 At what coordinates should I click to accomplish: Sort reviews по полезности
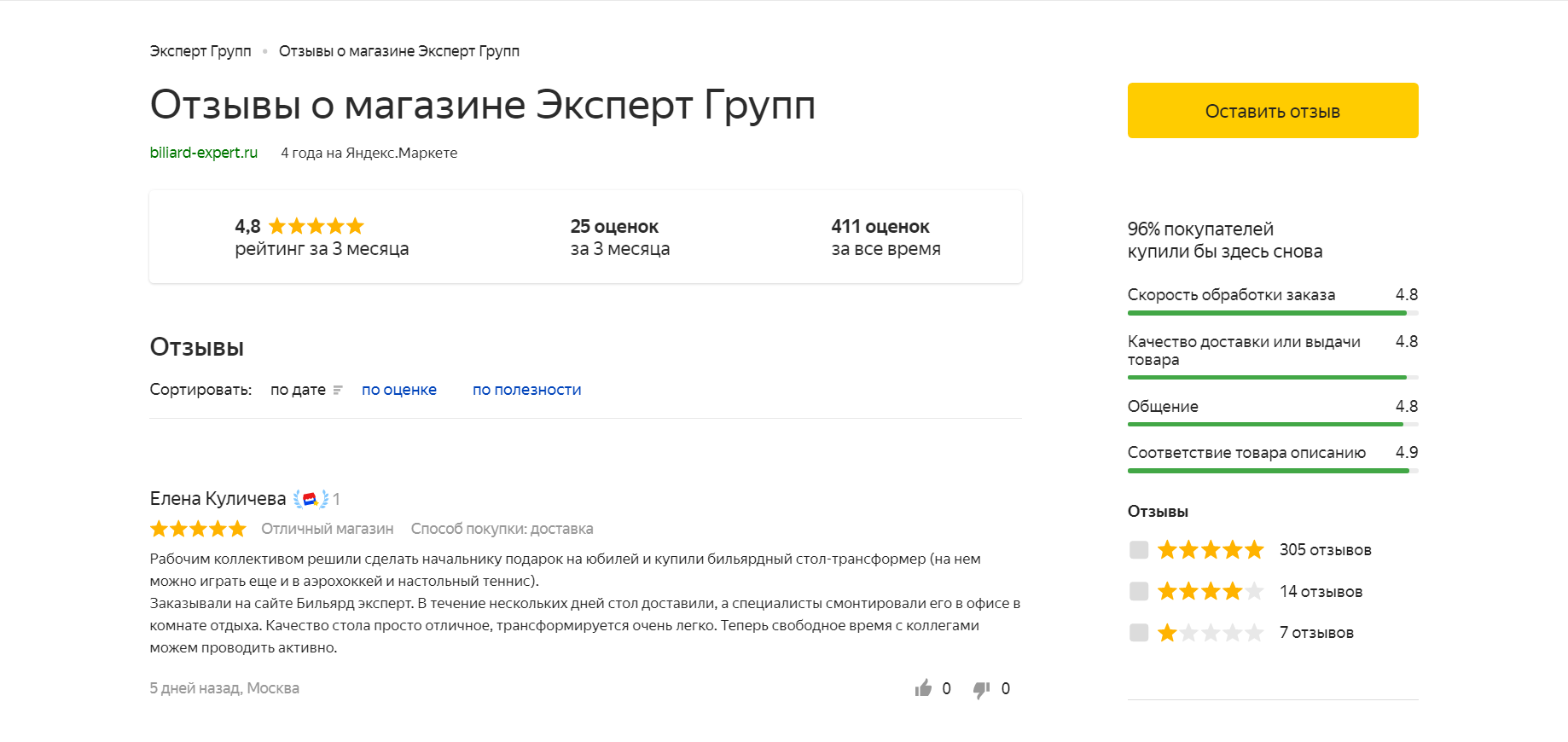coord(527,390)
